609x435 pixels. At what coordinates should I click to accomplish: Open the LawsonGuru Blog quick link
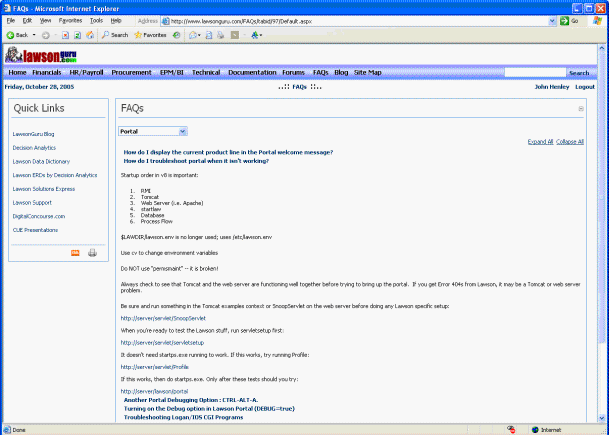click(33, 134)
